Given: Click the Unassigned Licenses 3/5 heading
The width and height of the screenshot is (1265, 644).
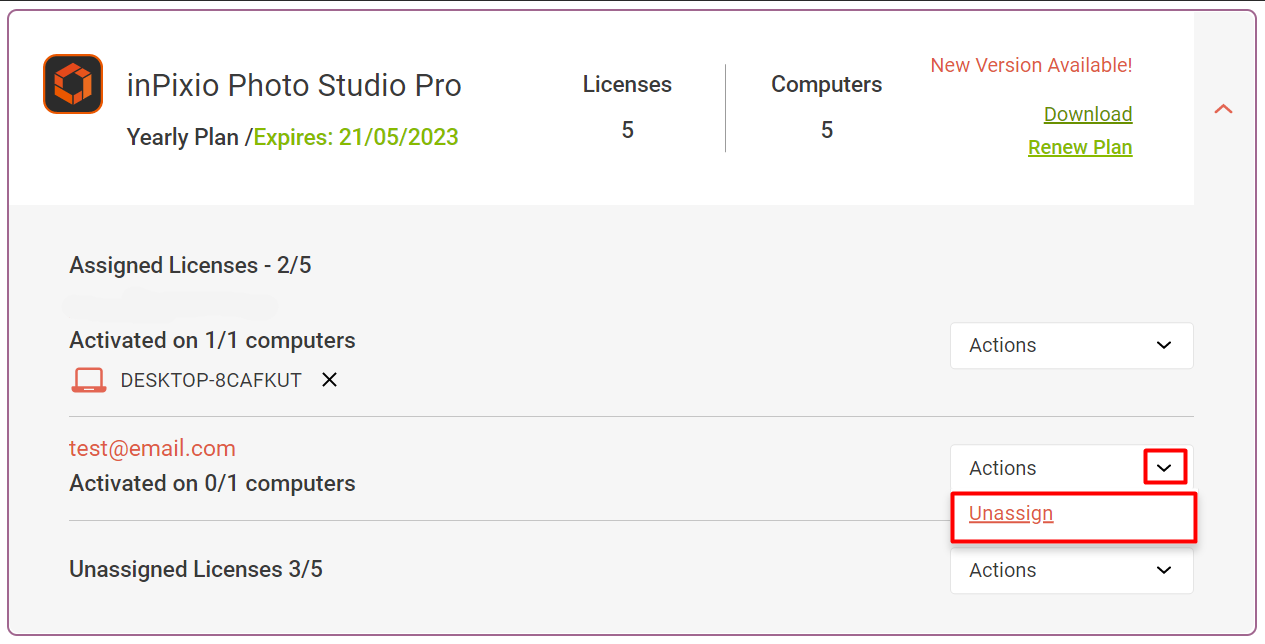Looking at the screenshot, I should 196,569.
